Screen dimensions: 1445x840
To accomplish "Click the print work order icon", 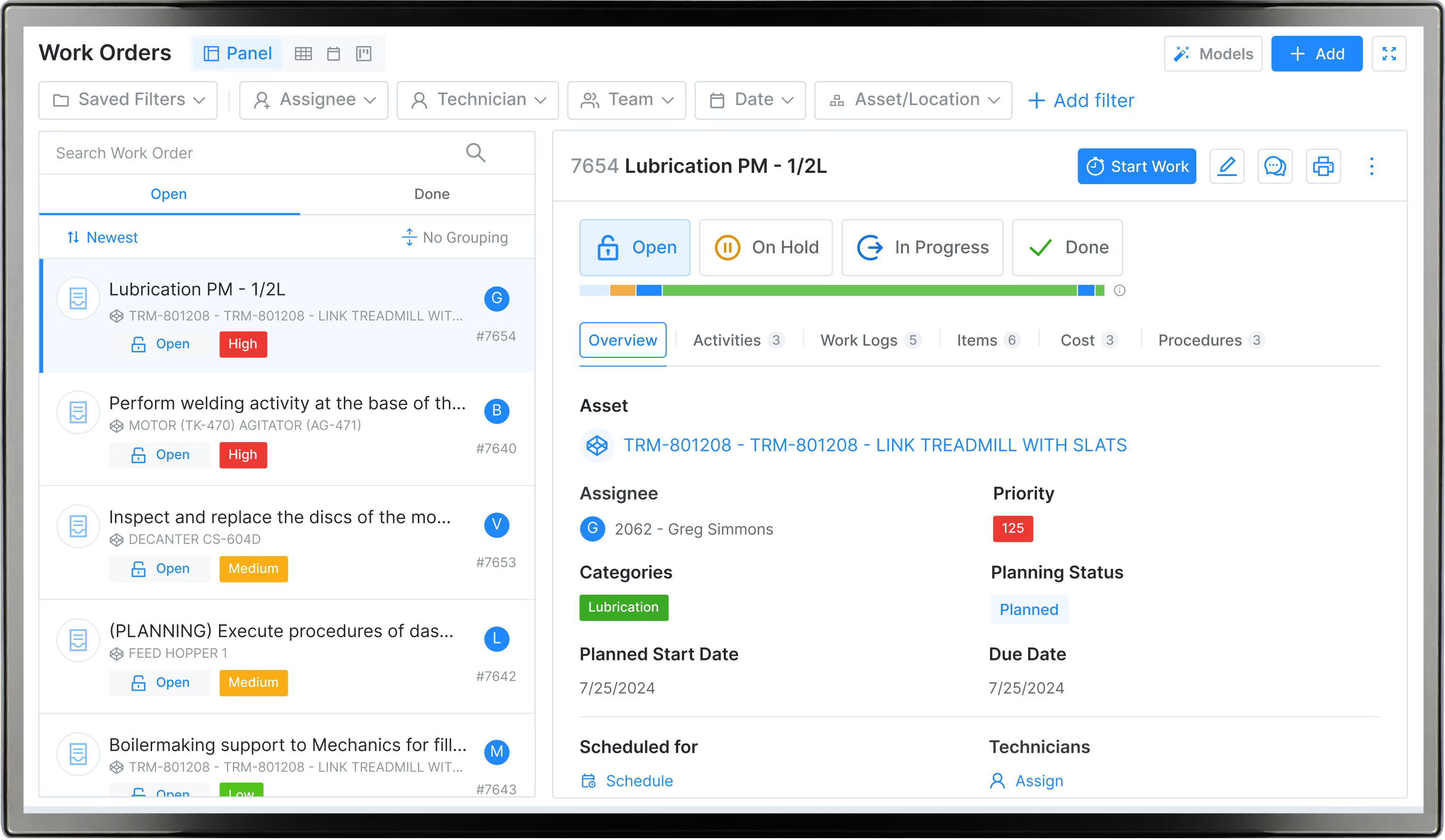I will pyautogui.click(x=1323, y=166).
